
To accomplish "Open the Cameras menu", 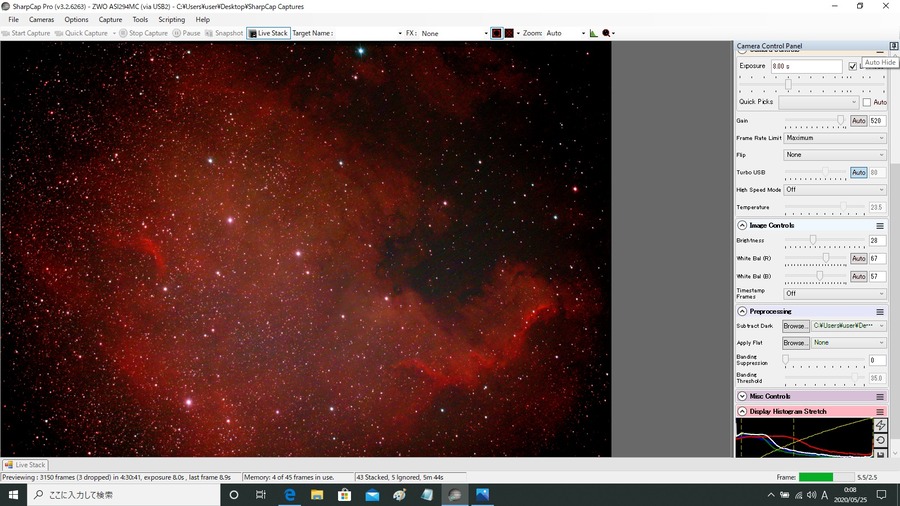I will point(41,20).
